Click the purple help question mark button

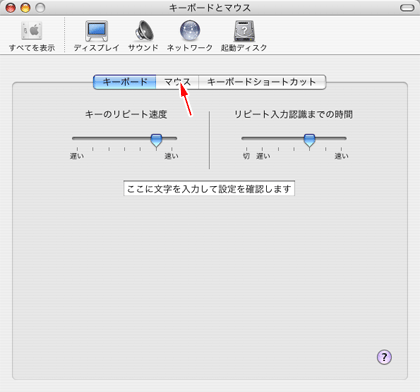(384, 357)
